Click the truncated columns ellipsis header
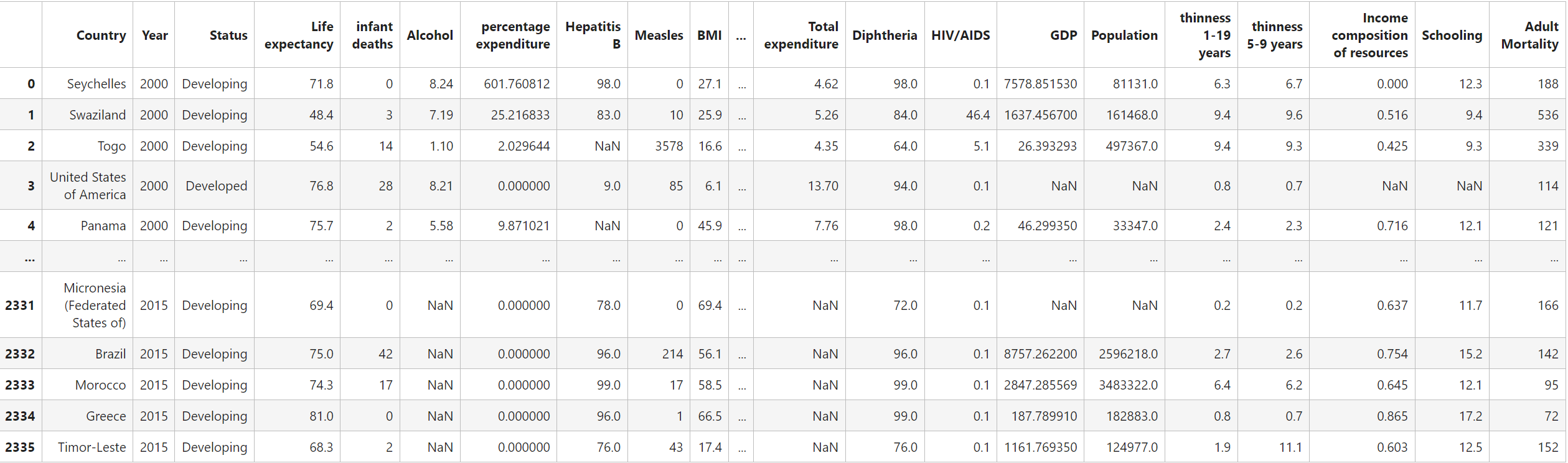Viewport: 1568px width, 463px height. point(741,35)
